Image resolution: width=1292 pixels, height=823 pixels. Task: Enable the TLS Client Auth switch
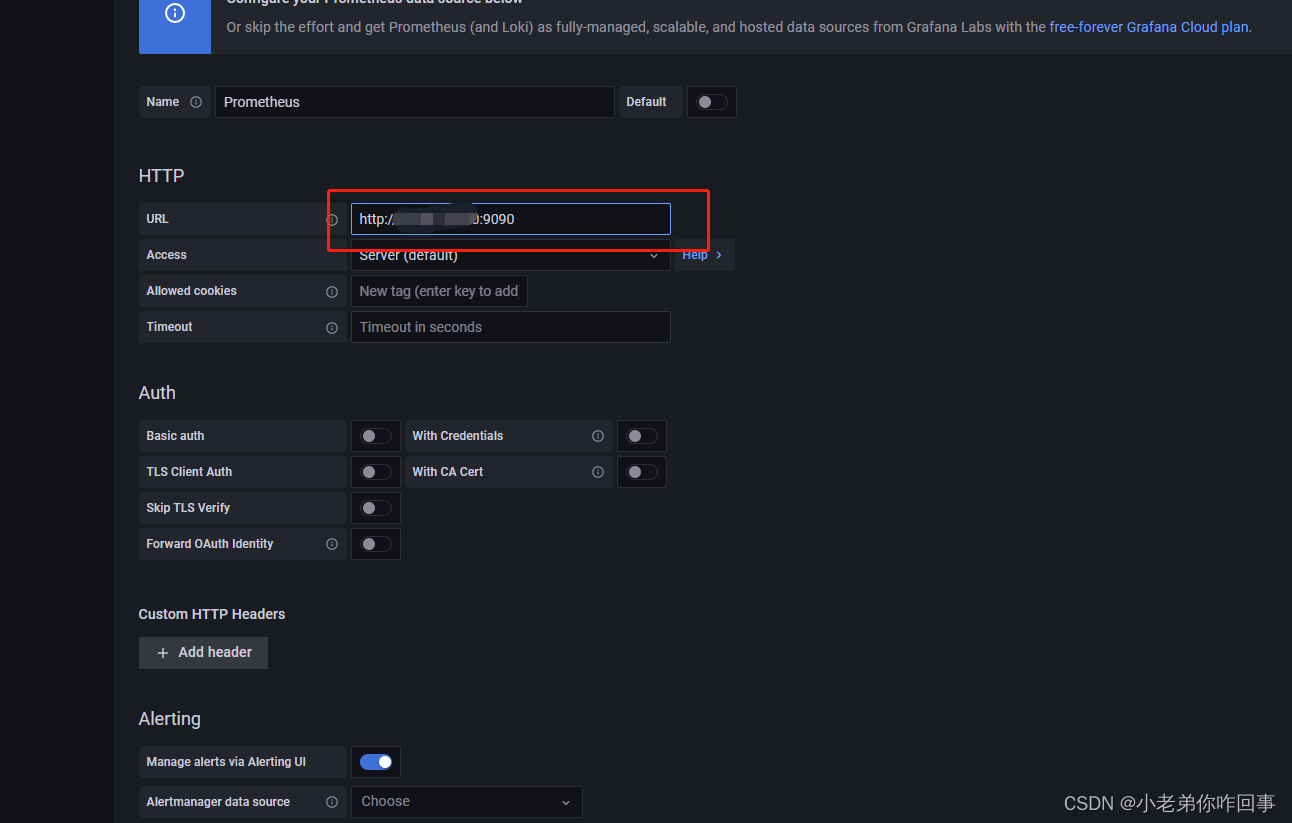tap(376, 472)
